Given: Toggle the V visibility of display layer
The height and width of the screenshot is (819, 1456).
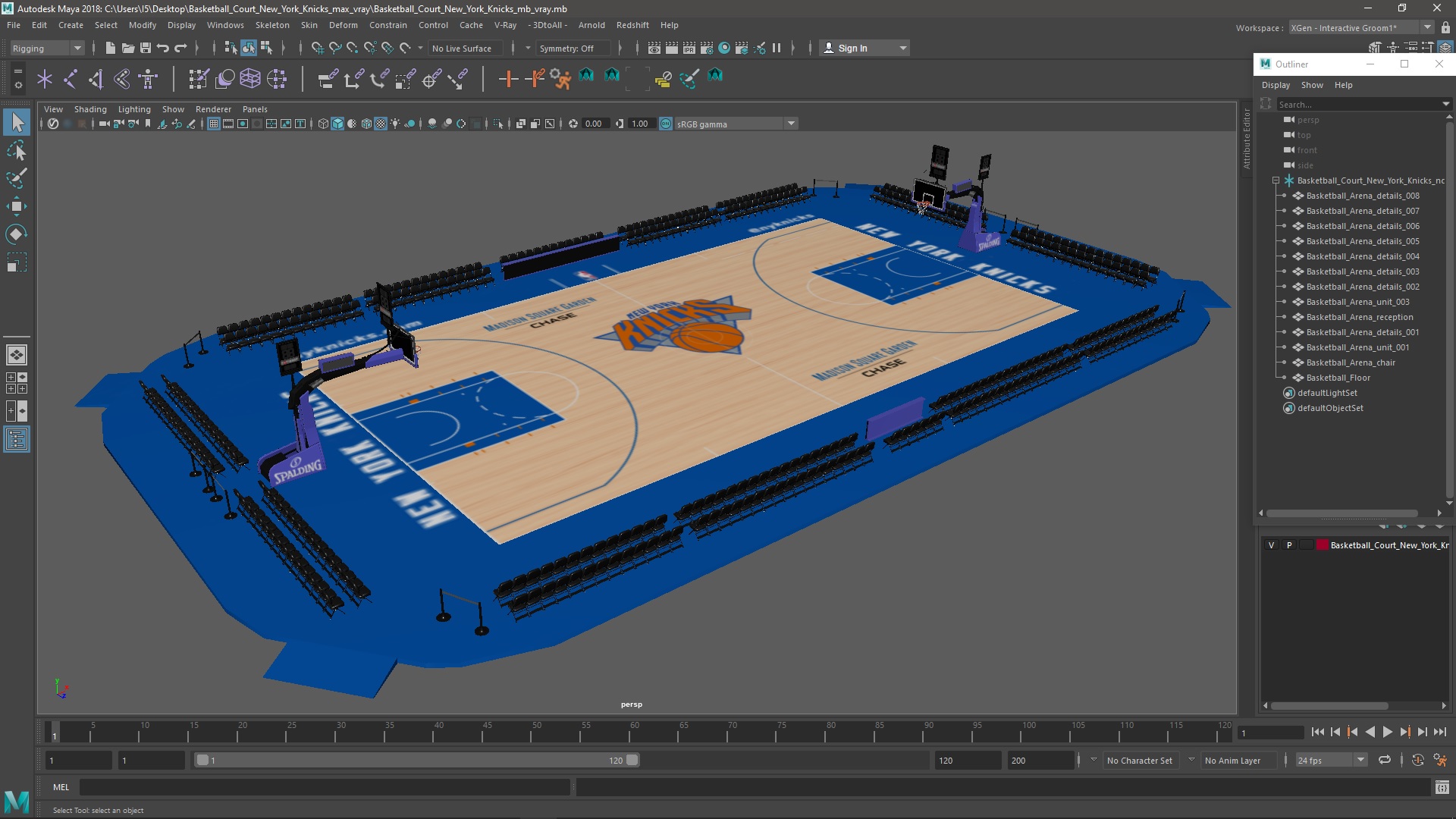Looking at the screenshot, I should pos(1272,545).
